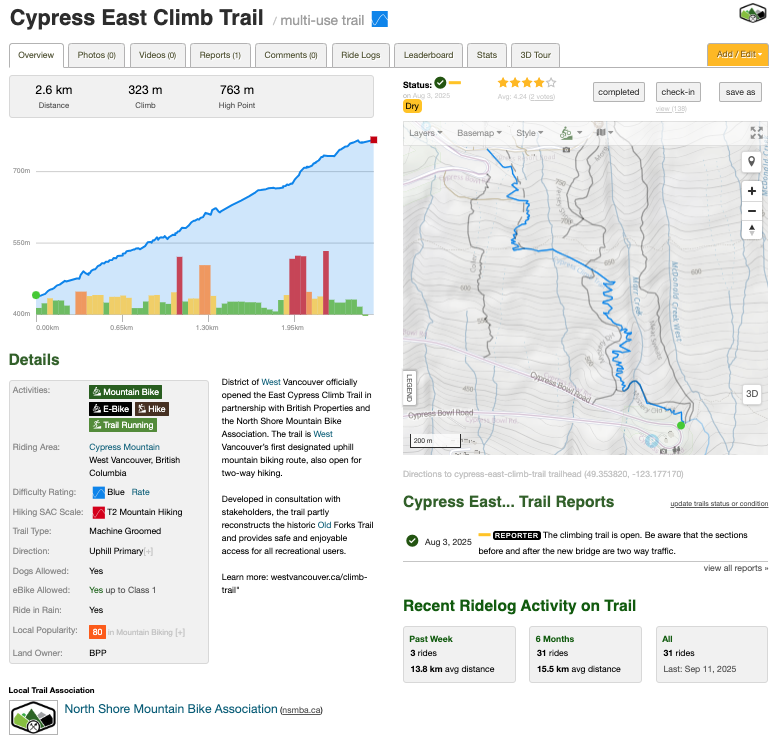Open the 6 Months ridelog card
The width and height of the screenshot is (776, 741).
(x=585, y=654)
